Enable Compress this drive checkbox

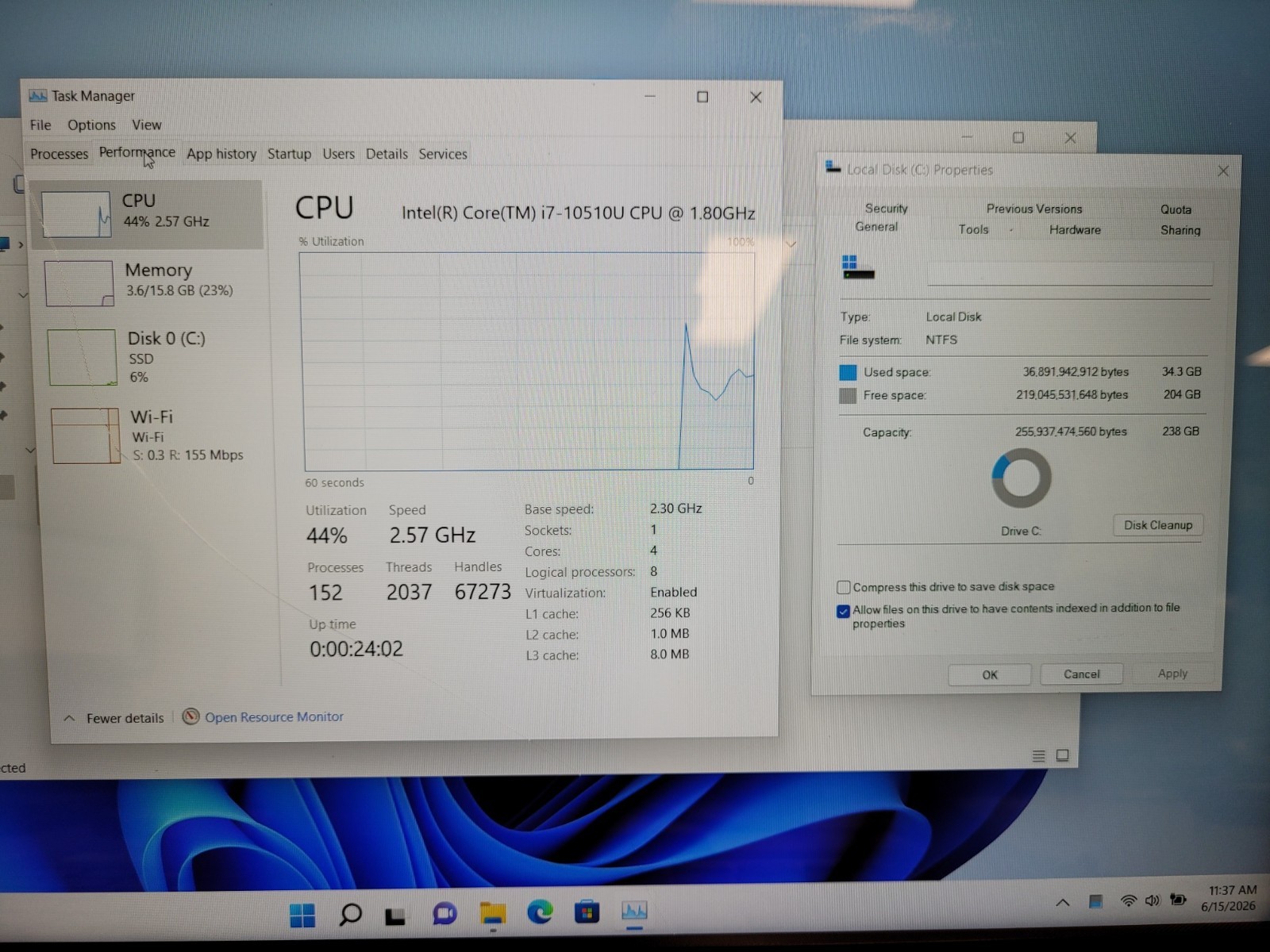pos(844,588)
